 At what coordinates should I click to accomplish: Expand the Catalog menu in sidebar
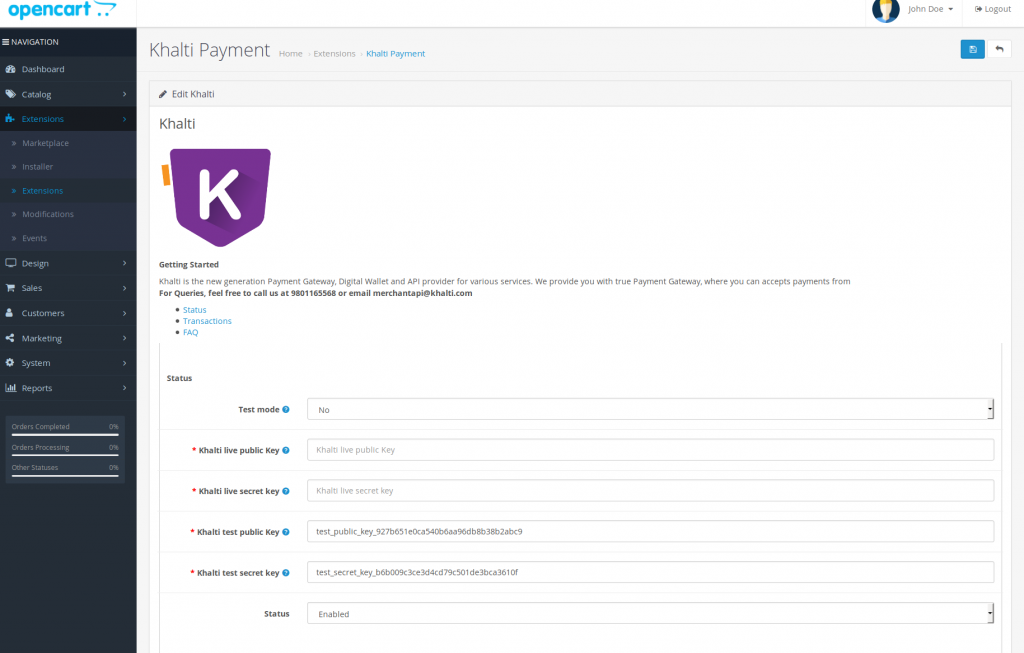[x=68, y=94]
